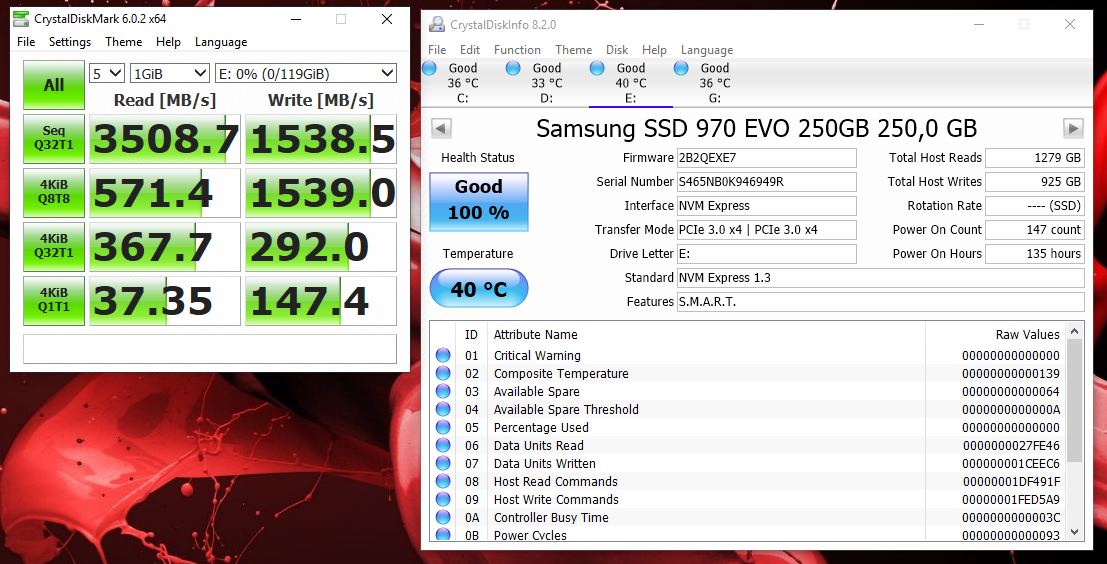1107x564 pixels.
Task: Open the Function menu in CrystalDiskInfo
Action: coord(517,50)
